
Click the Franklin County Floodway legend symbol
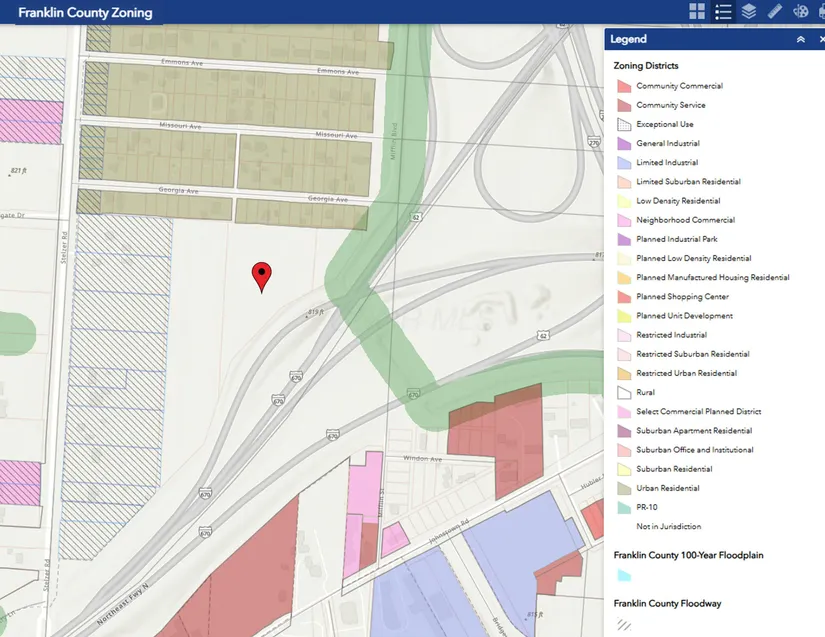coord(624,624)
